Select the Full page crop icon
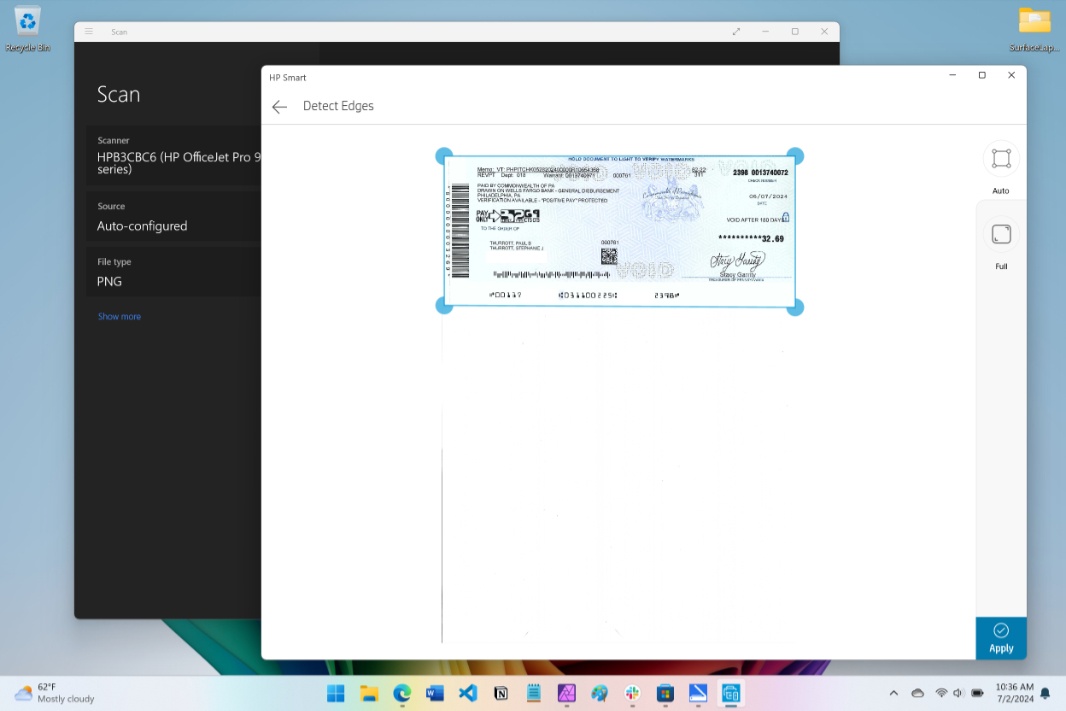The height and width of the screenshot is (711, 1066). coord(1001,235)
